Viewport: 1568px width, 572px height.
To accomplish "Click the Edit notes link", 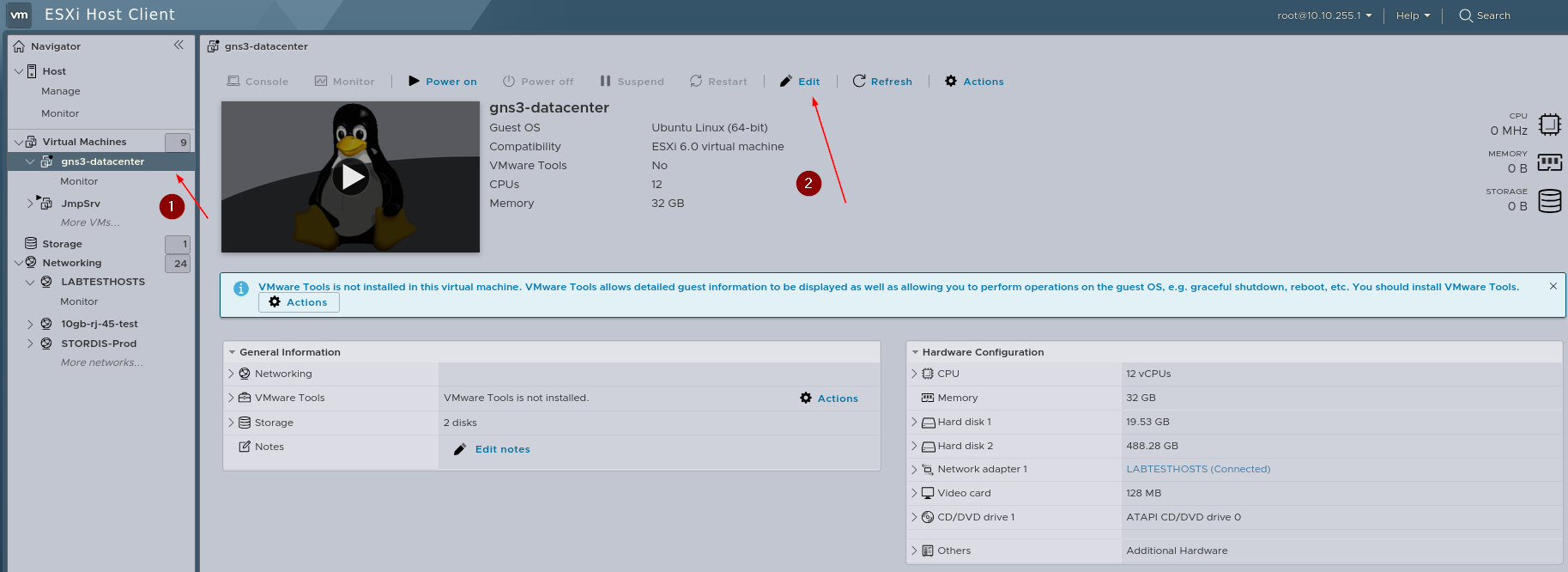I will click(503, 449).
